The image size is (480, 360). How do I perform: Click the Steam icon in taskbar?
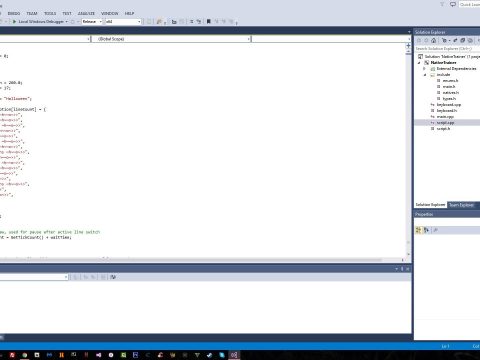pyautogui.click(x=209, y=355)
